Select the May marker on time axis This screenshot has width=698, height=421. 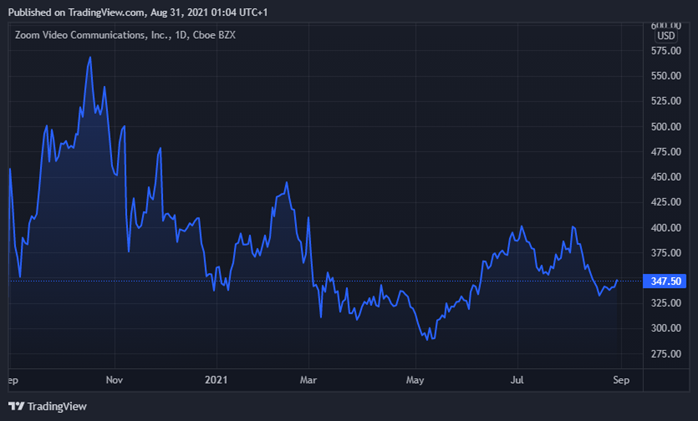415,380
